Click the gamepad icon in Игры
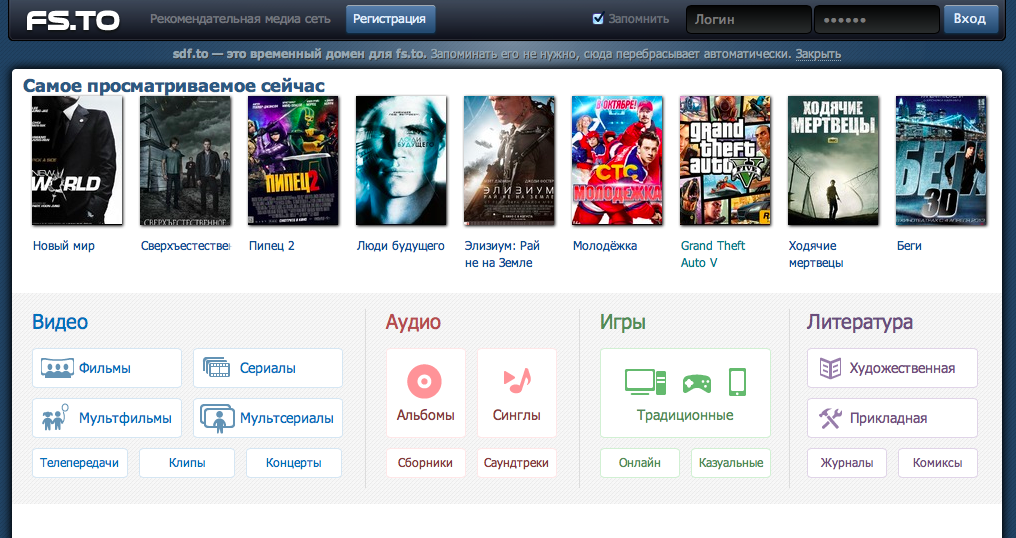The image size is (1016, 538). click(697, 384)
